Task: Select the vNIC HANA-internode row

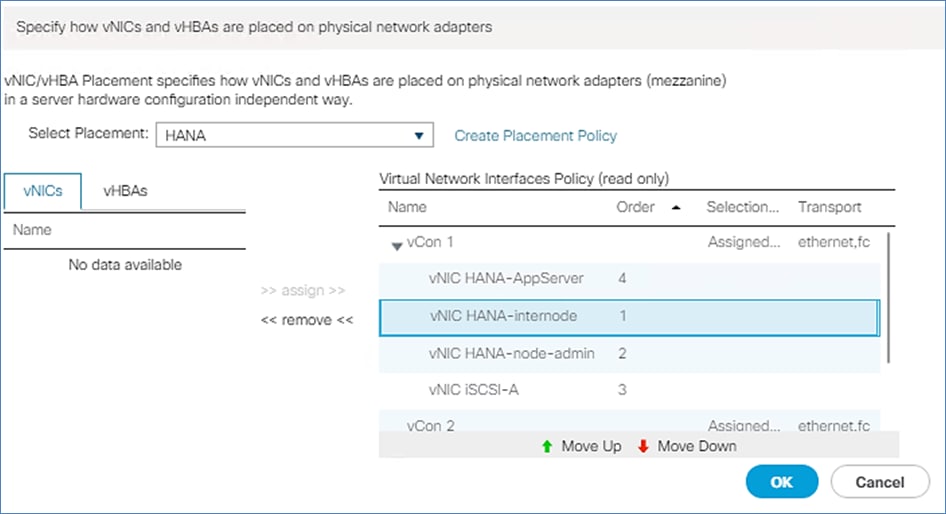Action: [x=629, y=317]
